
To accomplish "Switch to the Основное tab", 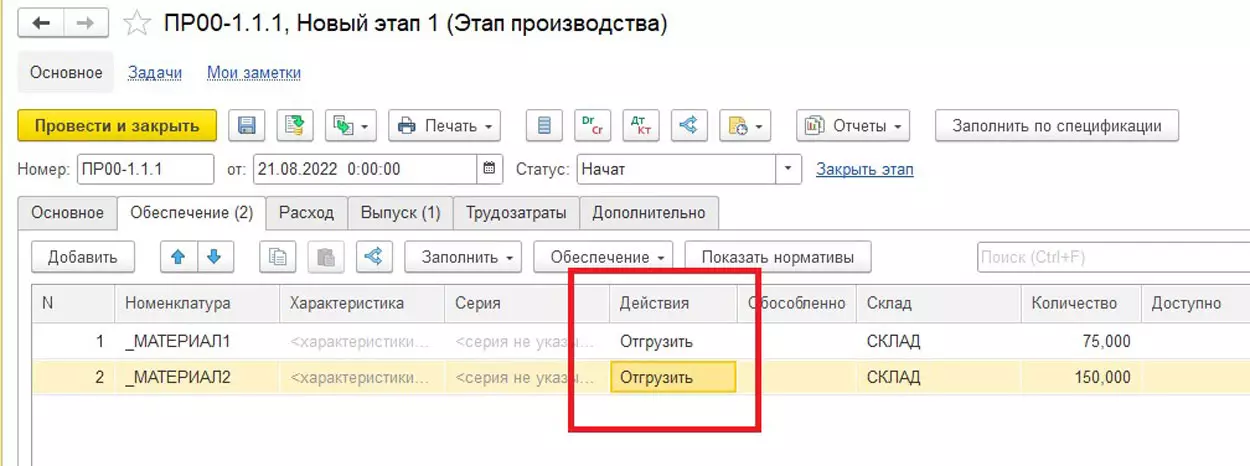I will click(x=67, y=212).
